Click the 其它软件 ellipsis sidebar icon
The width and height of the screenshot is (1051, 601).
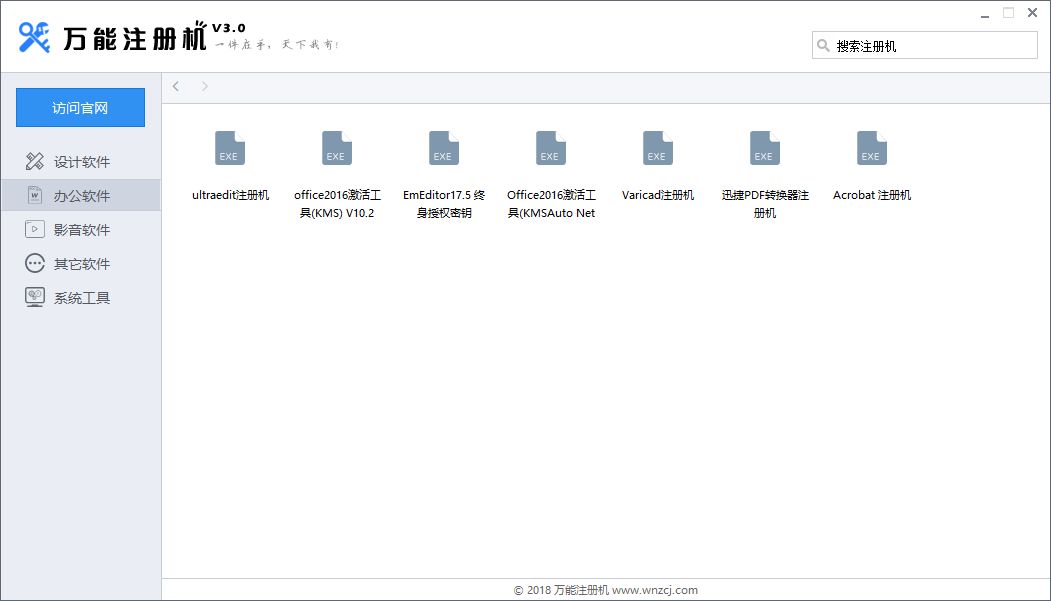pos(35,263)
